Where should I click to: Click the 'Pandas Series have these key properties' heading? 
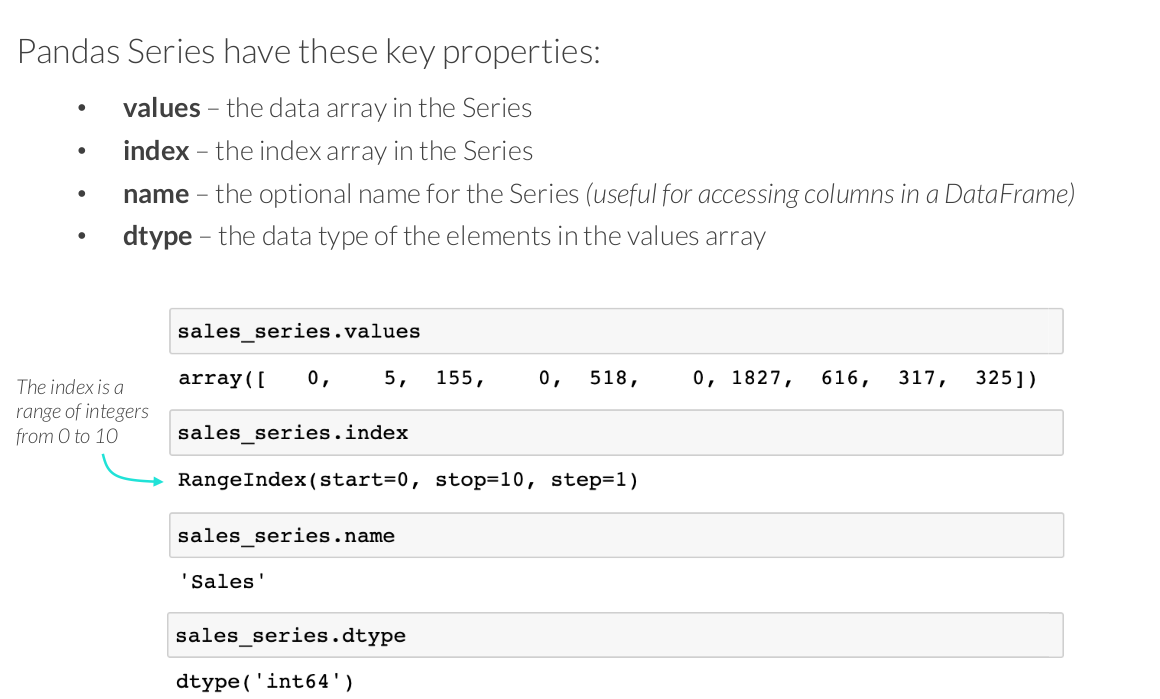(x=308, y=51)
